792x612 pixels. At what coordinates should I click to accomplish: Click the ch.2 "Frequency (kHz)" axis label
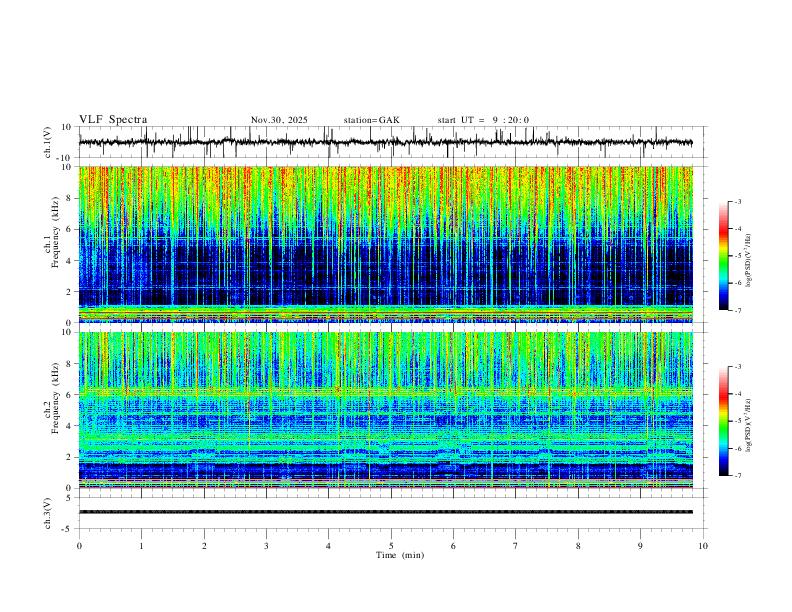[55, 398]
